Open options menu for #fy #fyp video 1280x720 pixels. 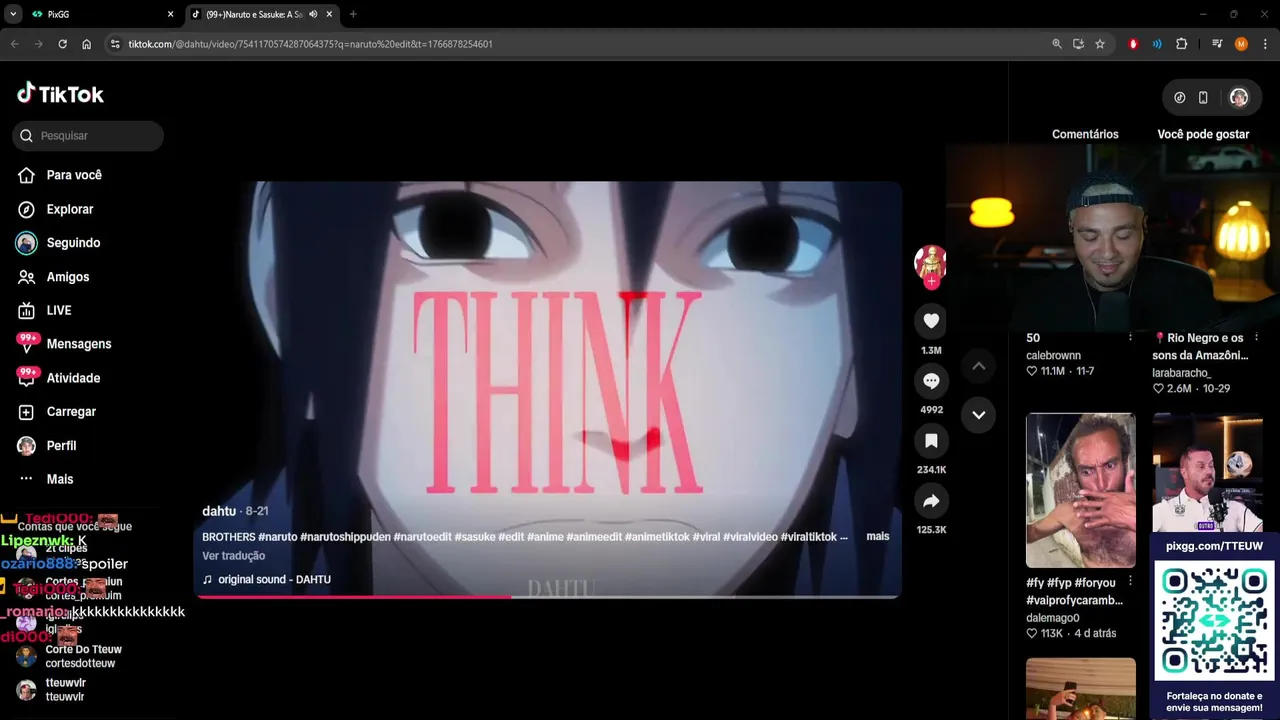[x=1130, y=582]
